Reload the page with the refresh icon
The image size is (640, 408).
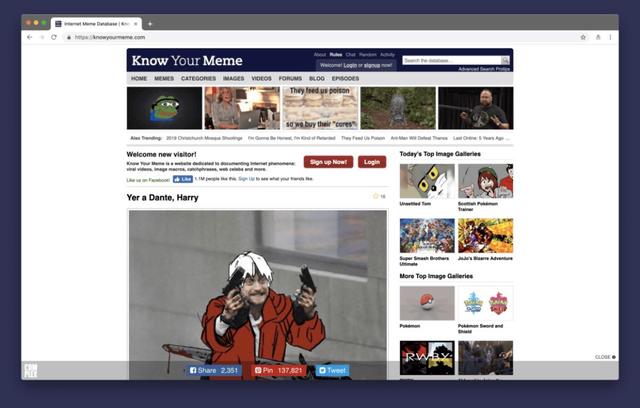point(53,37)
